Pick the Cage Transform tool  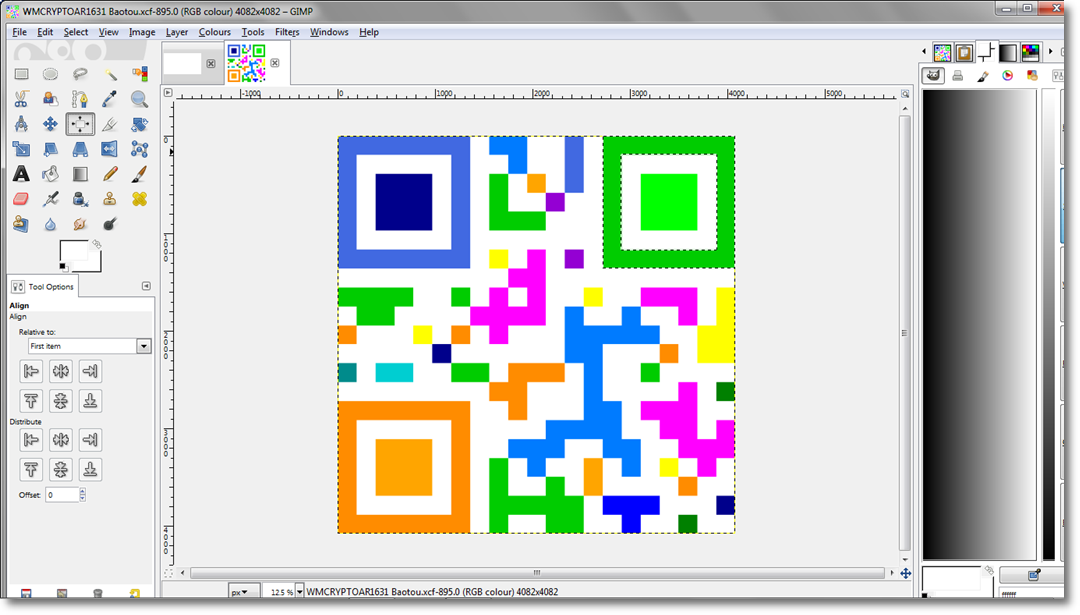139,149
